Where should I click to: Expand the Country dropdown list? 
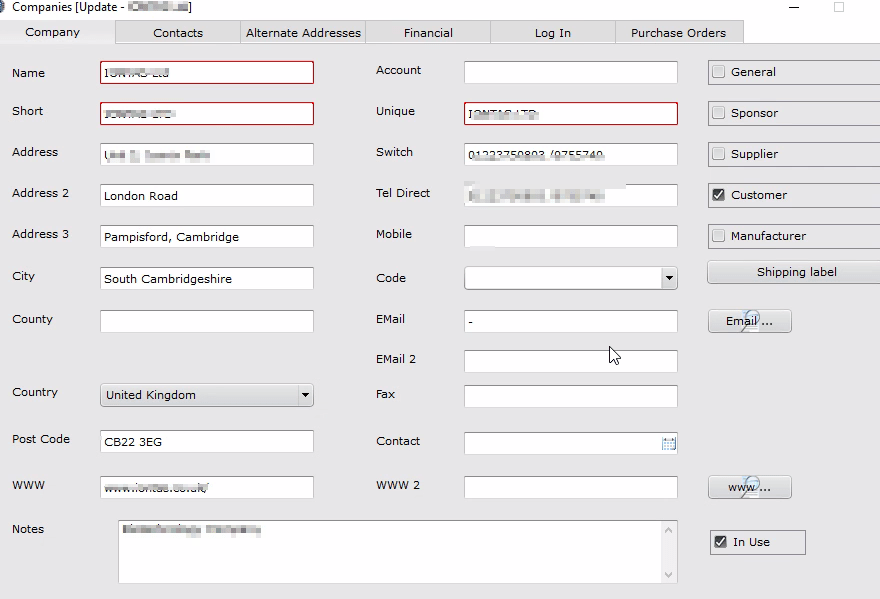[305, 395]
